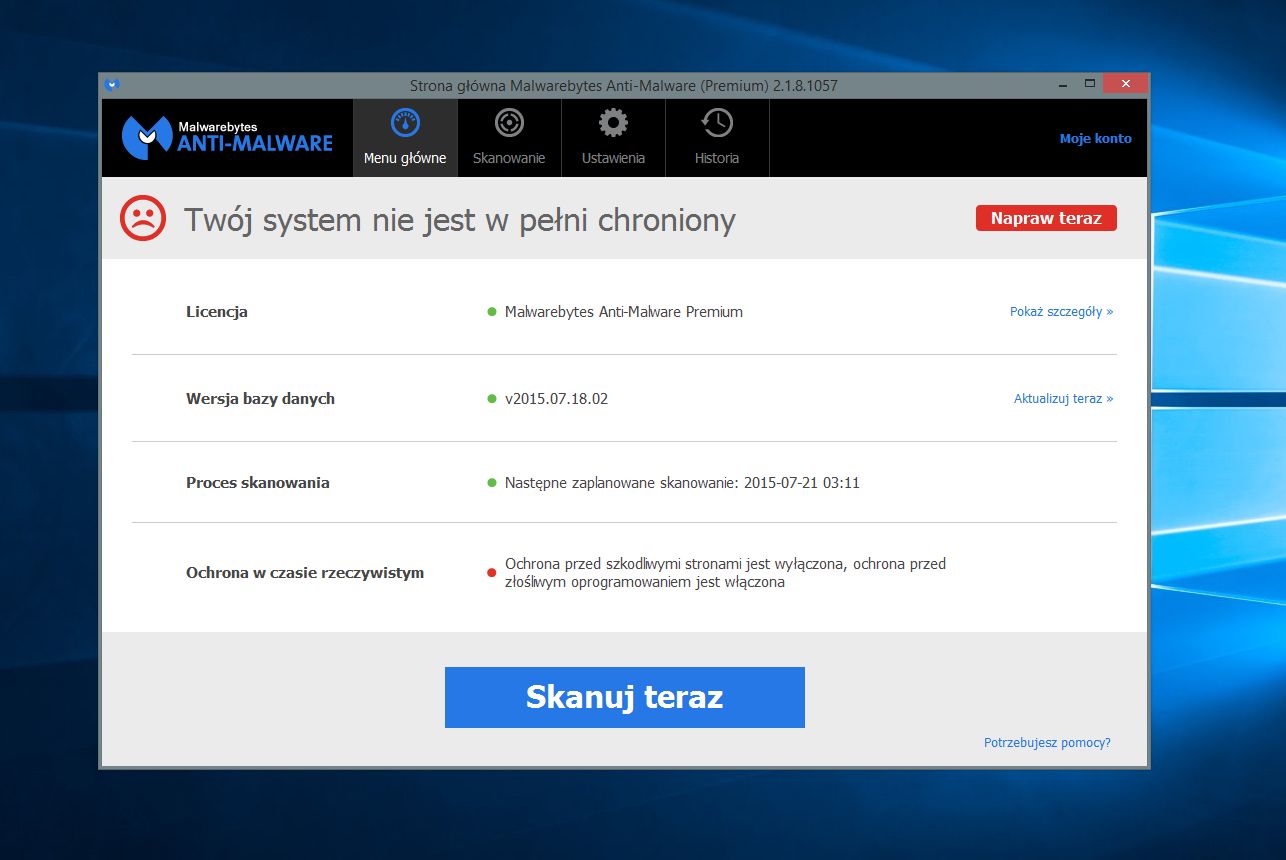Start scan with Skanuj teraz button

pos(625,697)
